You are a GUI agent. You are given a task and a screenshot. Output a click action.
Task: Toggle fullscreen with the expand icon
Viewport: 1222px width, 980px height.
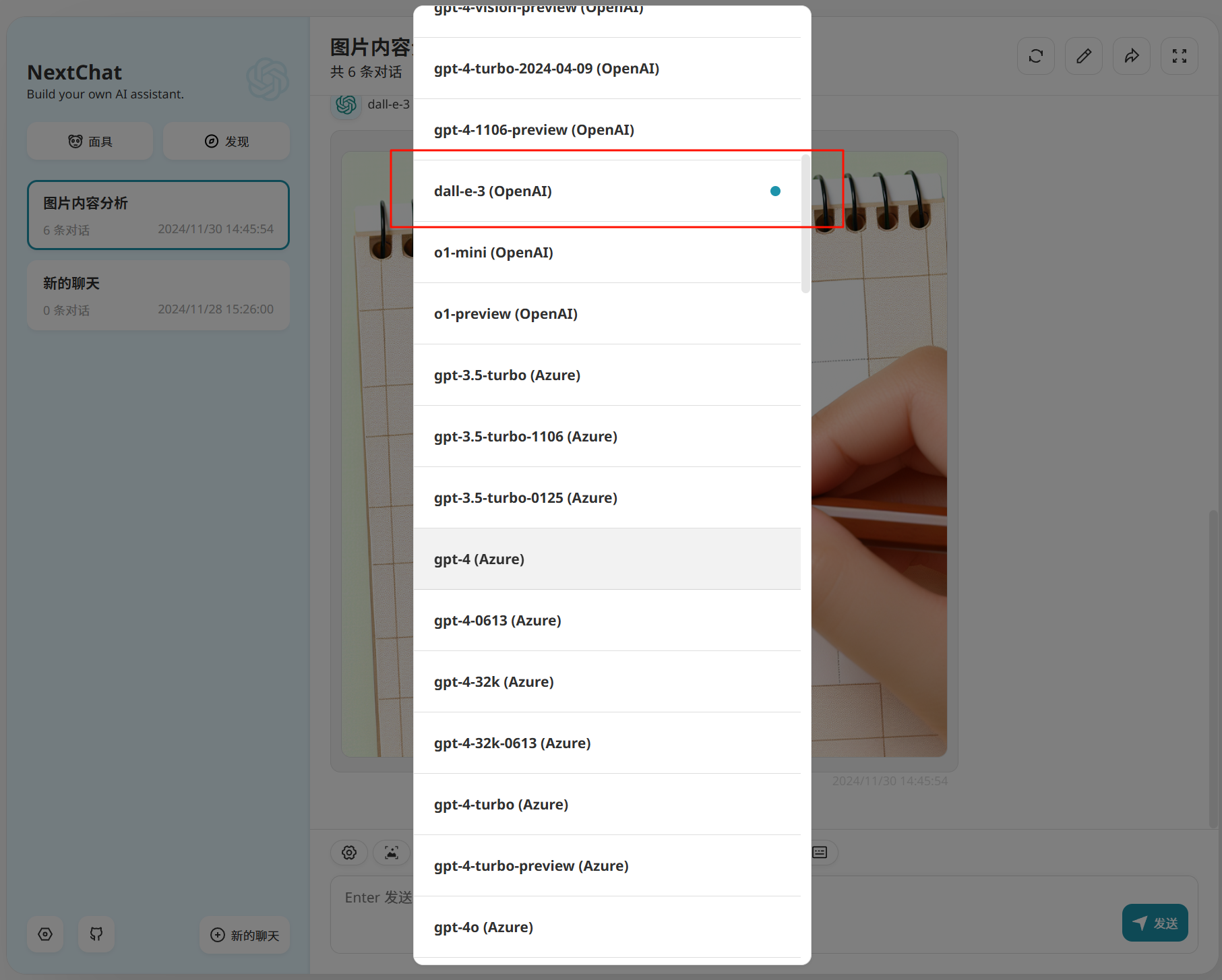click(1180, 56)
